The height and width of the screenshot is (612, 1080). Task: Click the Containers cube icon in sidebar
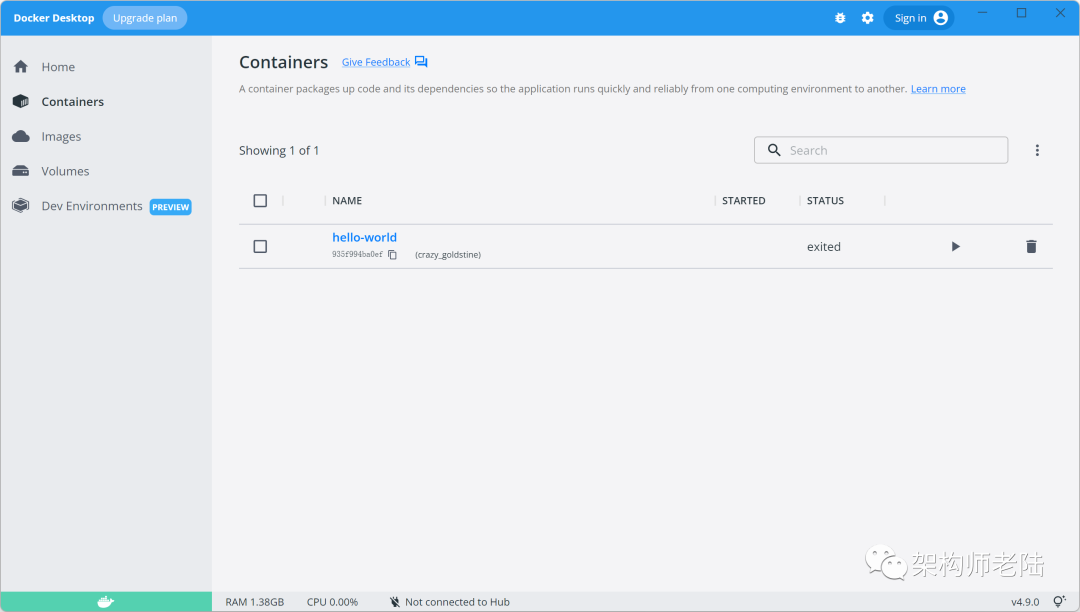tap(21, 101)
